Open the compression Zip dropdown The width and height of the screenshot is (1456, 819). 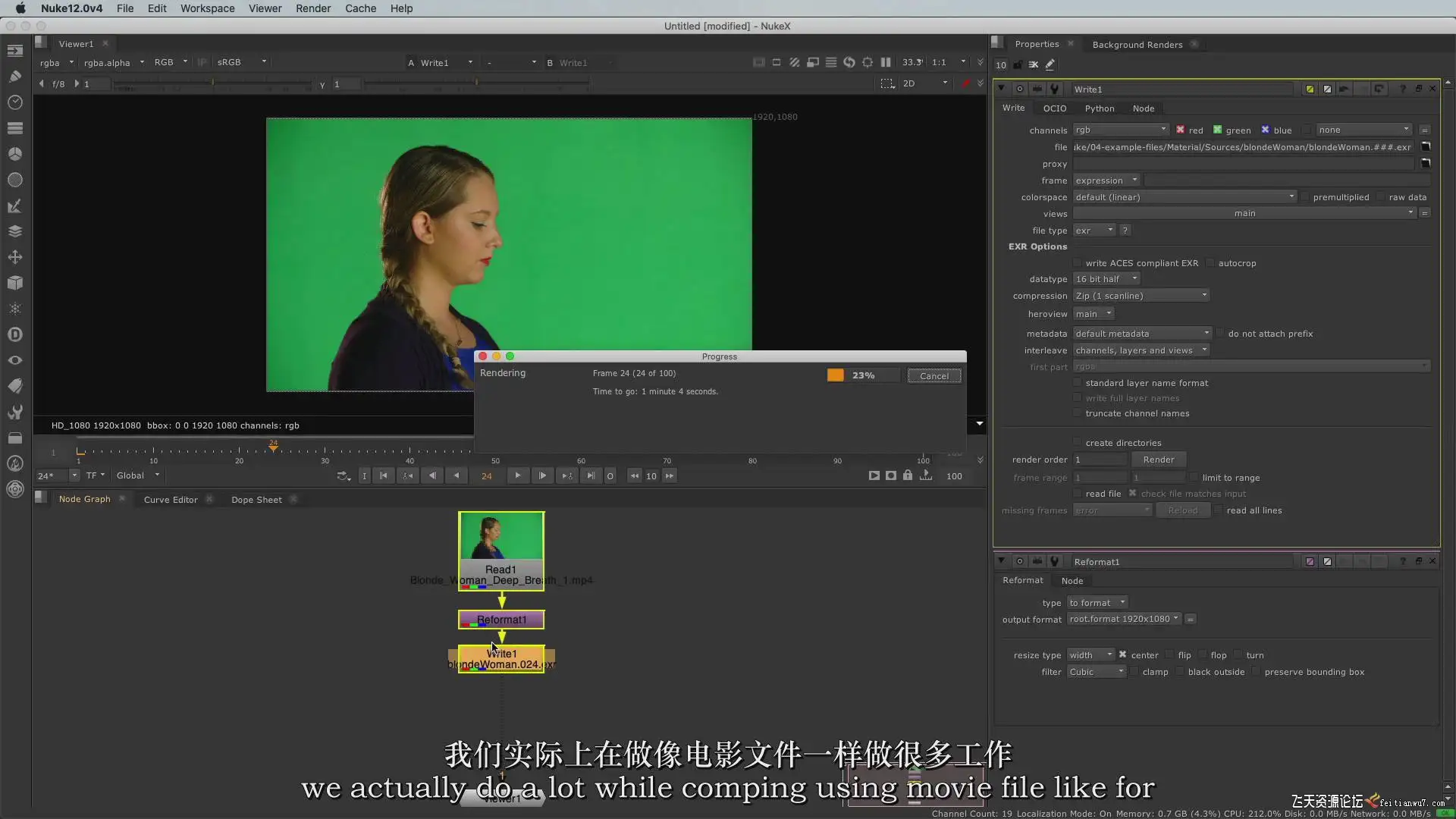click(1141, 296)
